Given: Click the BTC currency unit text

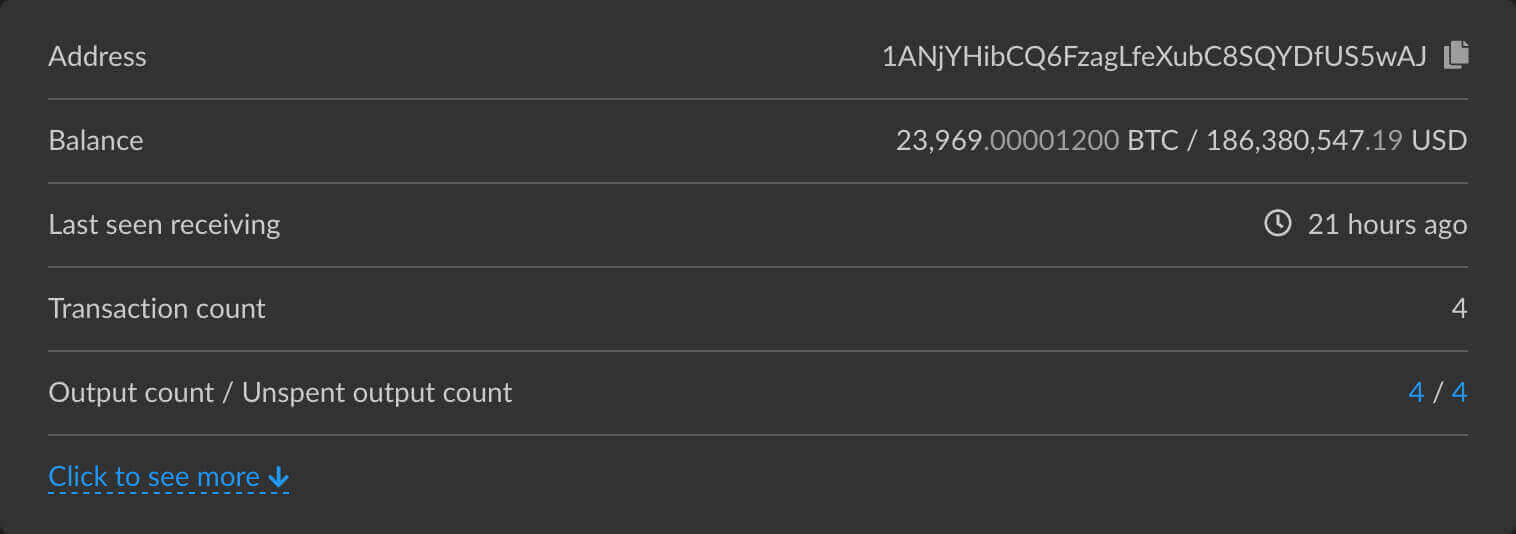Looking at the screenshot, I should pos(1153,140).
